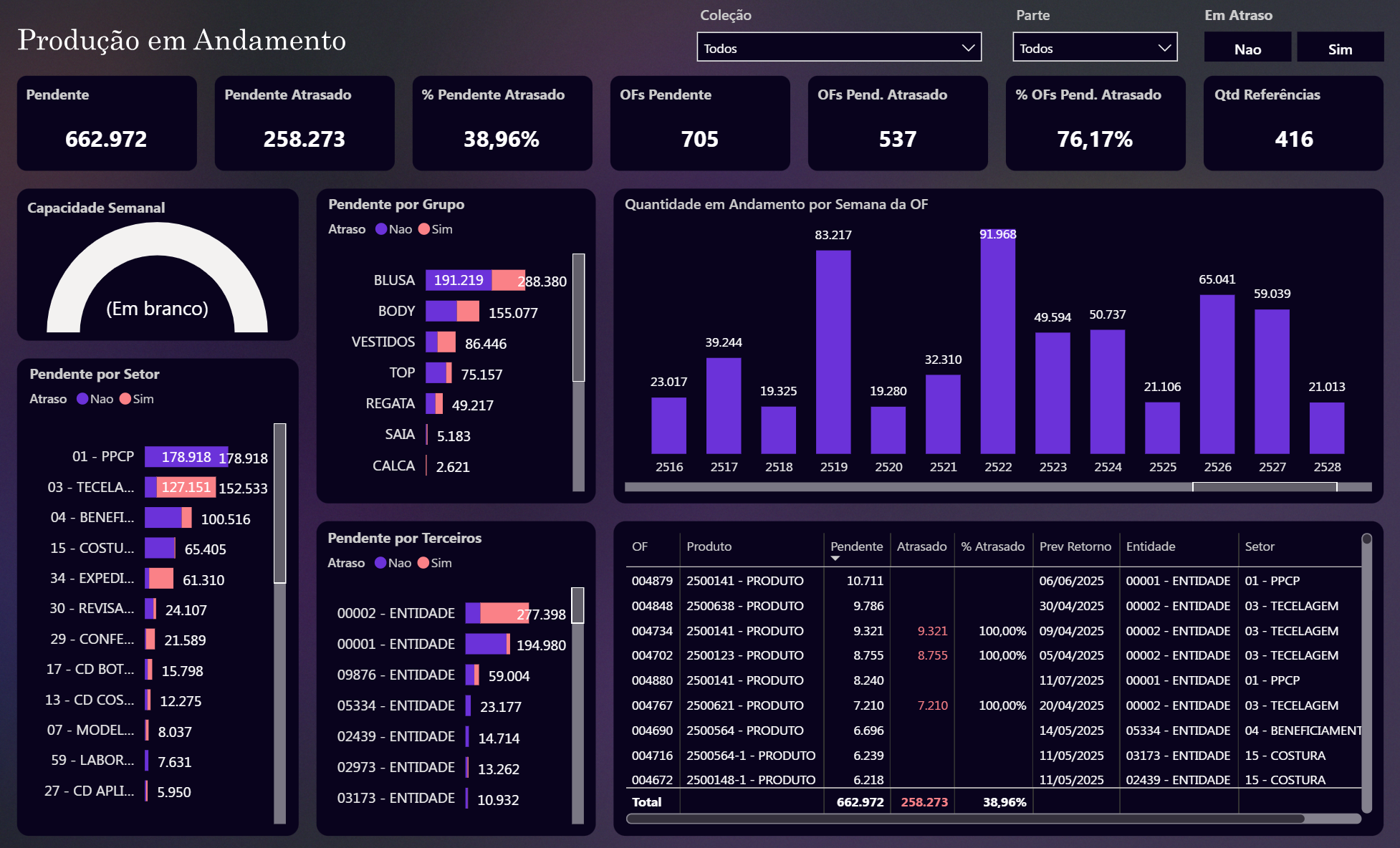Sort table by Atrasado column header
Image resolution: width=1400 pixels, height=848 pixels.
coord(921,546)
